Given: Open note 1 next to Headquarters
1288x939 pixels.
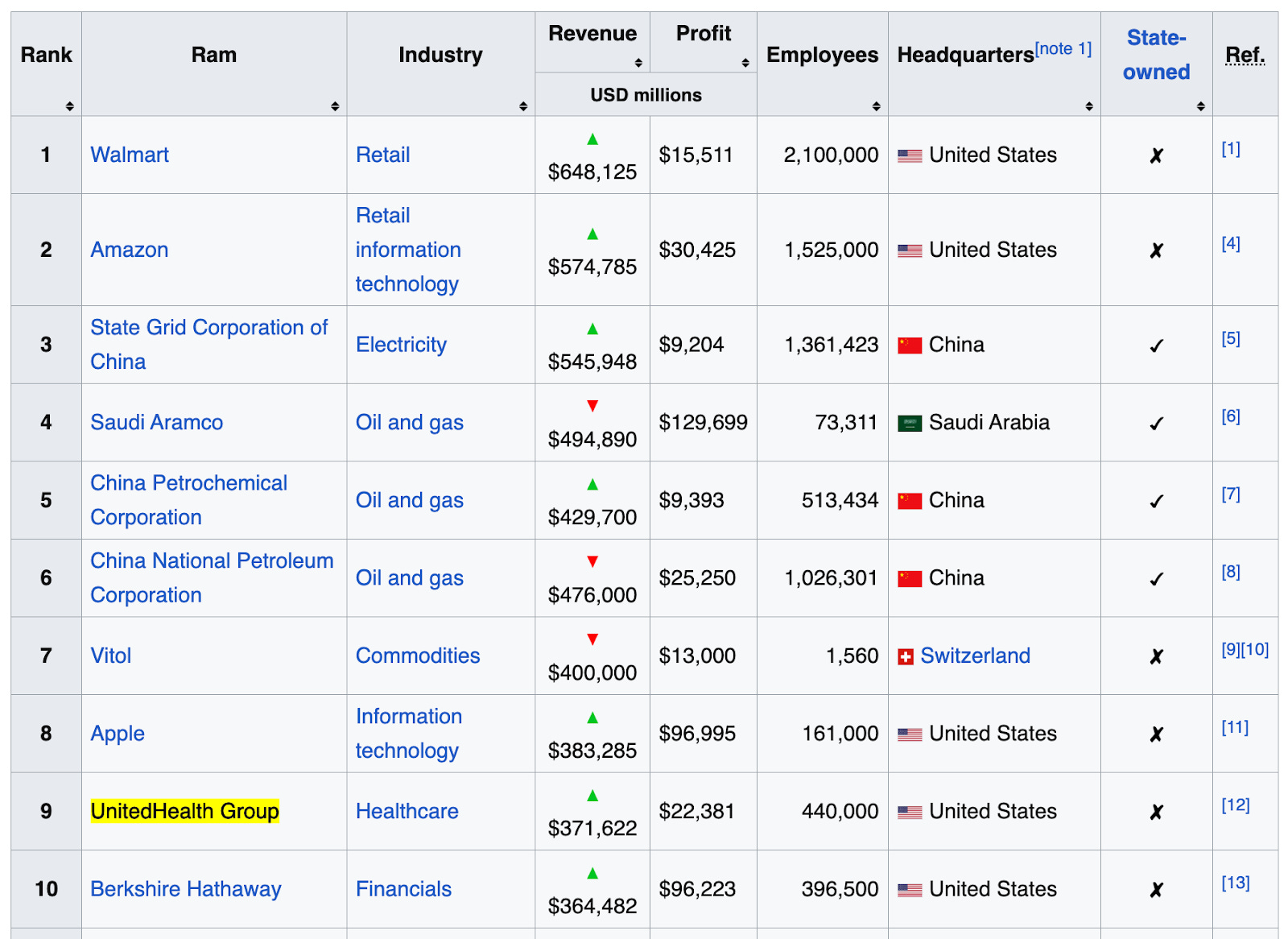Looking at the screenshot, I should click(1063, 48).
